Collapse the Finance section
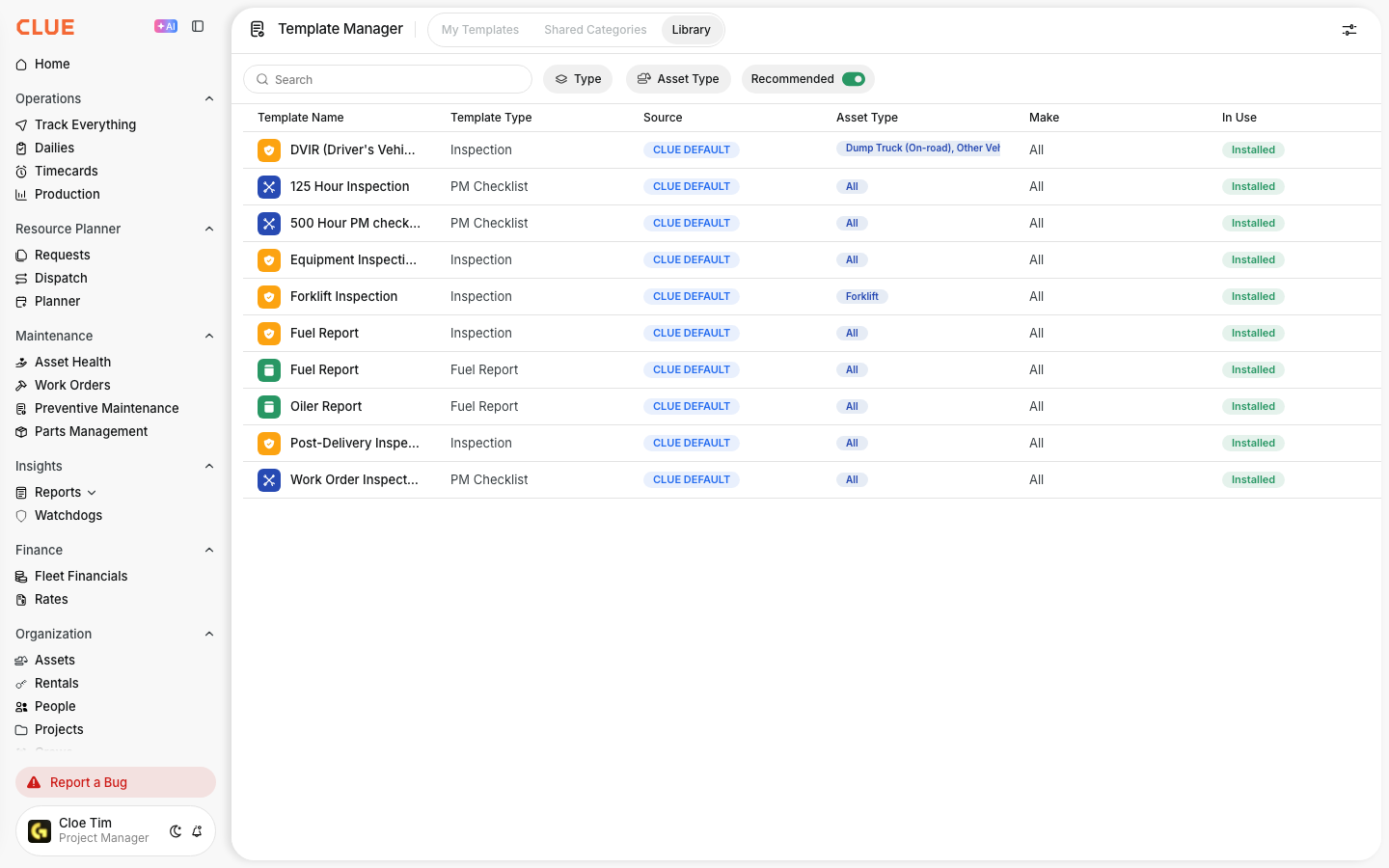This screenshot has width=1389, height=868. pyautogui.click(x=209, y=550)
